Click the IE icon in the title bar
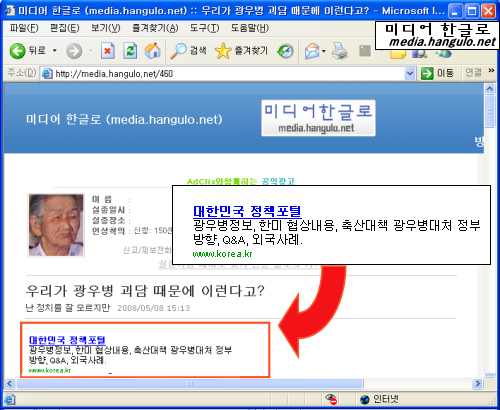 [10, 10]
